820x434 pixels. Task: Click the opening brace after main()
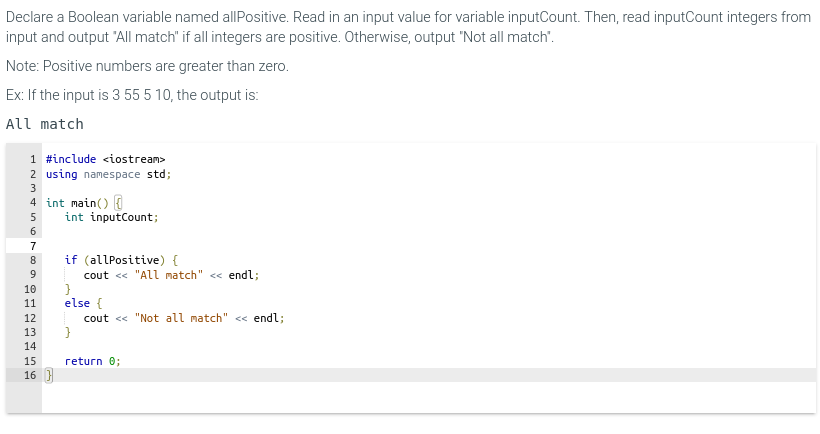(118, 203)
